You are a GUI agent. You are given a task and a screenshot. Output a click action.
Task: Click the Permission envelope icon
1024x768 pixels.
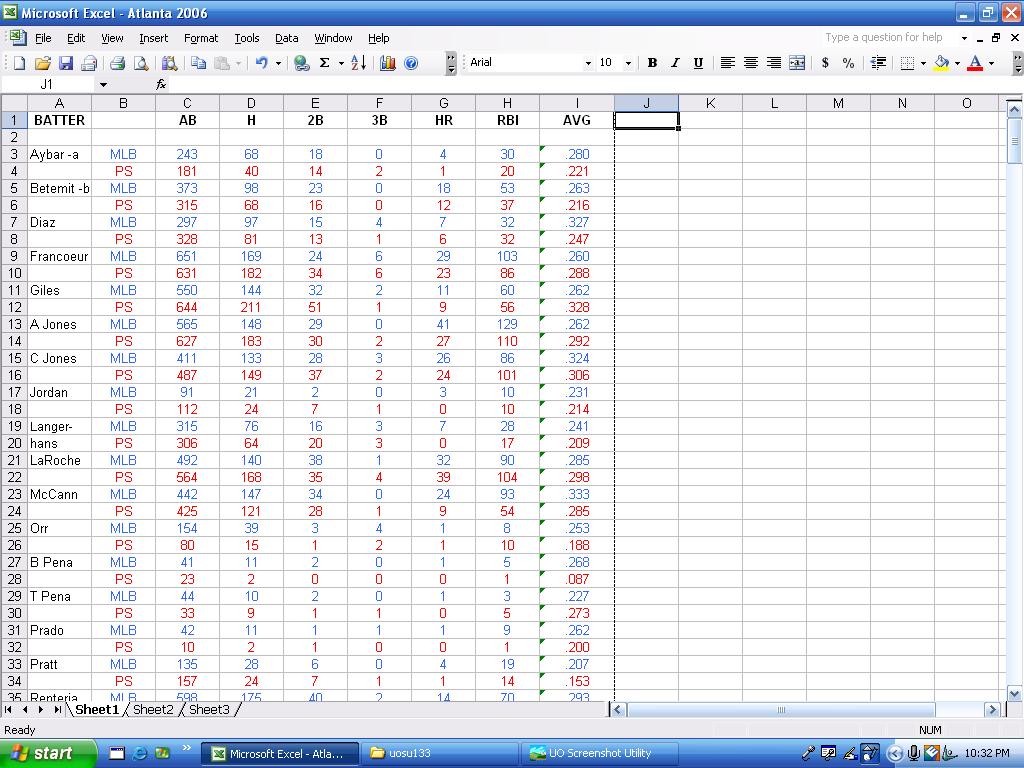pyautogui.click(x=89, y=63)
